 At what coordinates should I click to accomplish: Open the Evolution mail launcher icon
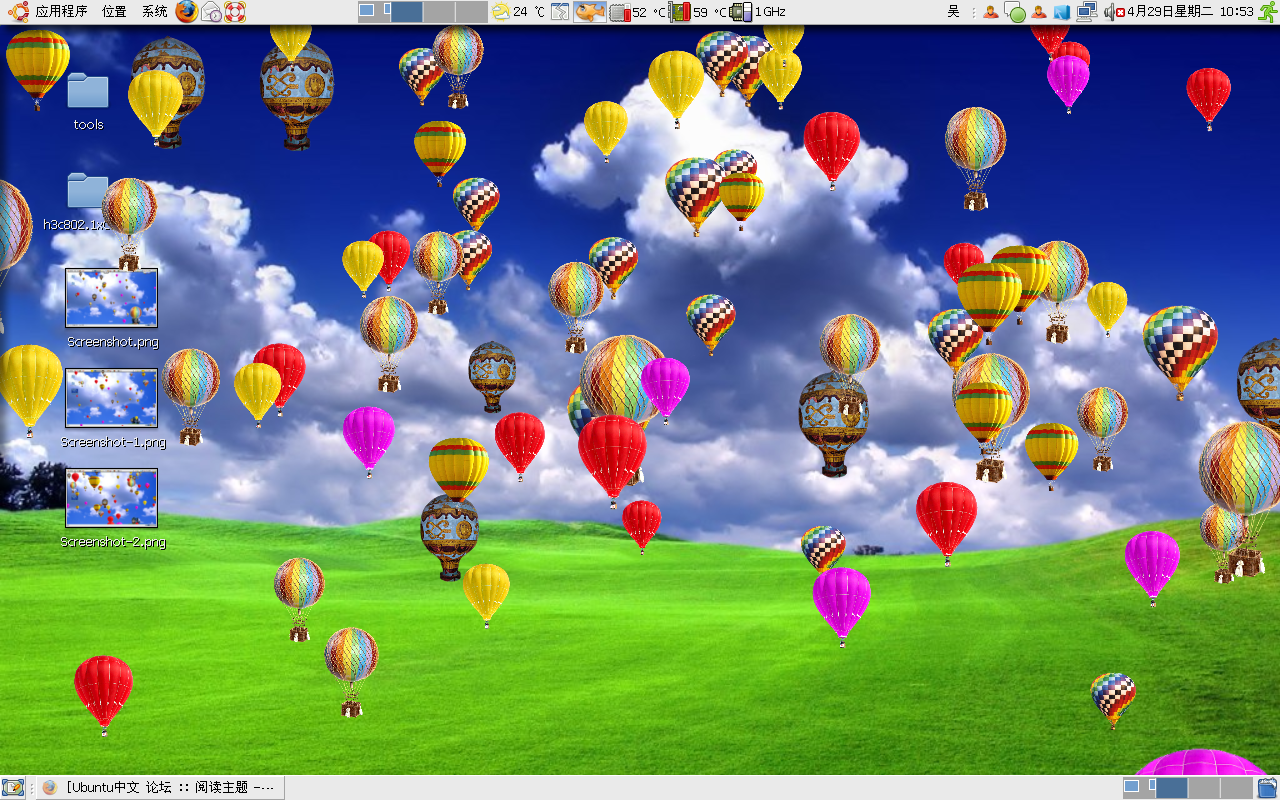point(211,12)
